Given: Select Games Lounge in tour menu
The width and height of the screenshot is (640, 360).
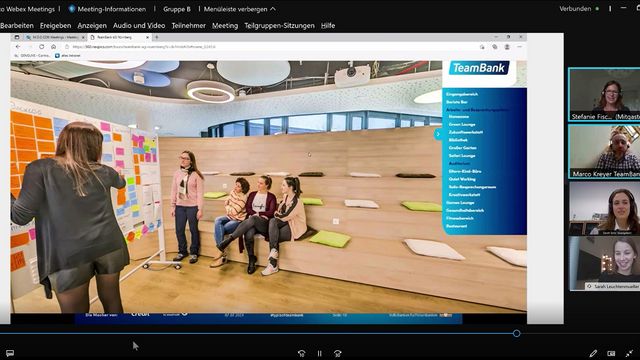Looking at the screenshot, I should (460, 202).
